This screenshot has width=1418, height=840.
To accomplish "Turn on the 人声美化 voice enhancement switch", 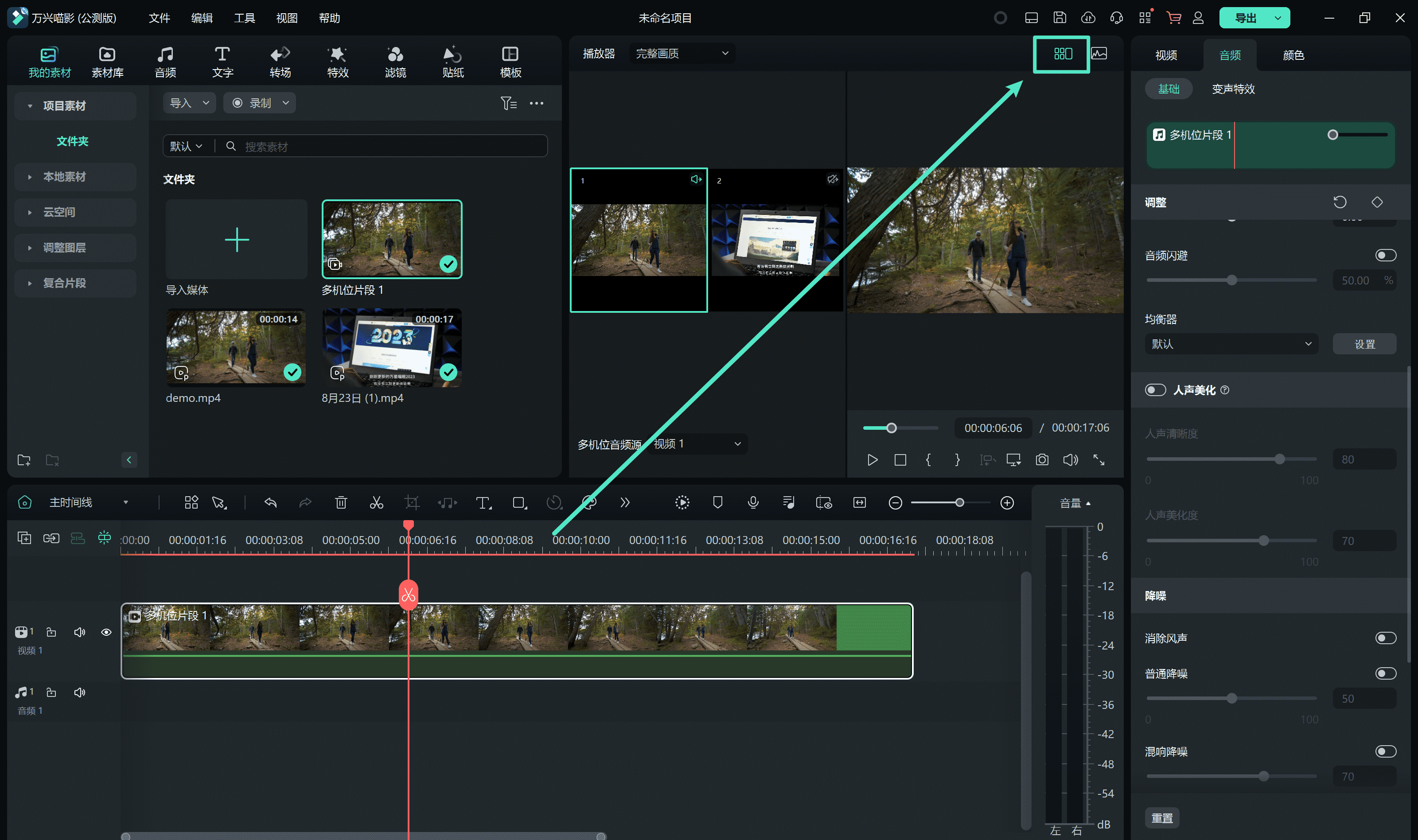I will [x=1155, y=390].
